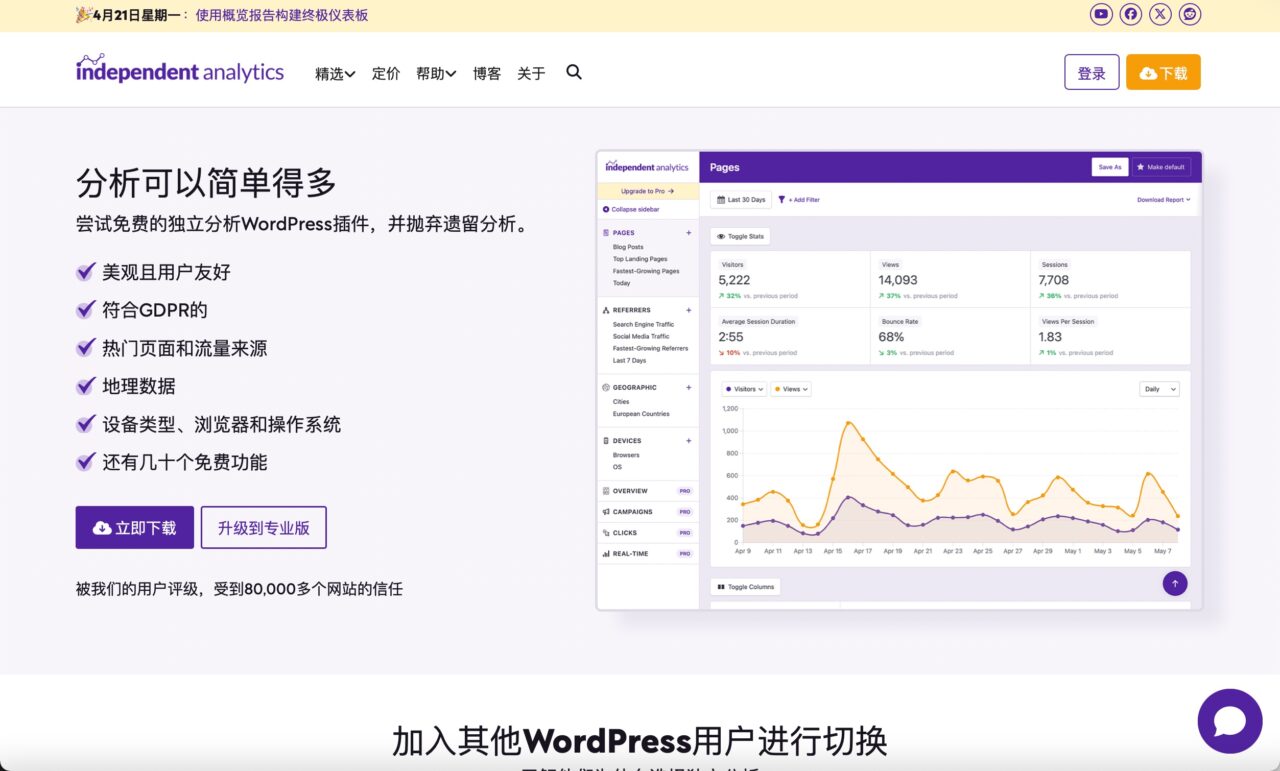Screen dimensions: 1280x771
Task: Click Upgrade to Pro in preview sidebar
Action: (x=648, y=191)
